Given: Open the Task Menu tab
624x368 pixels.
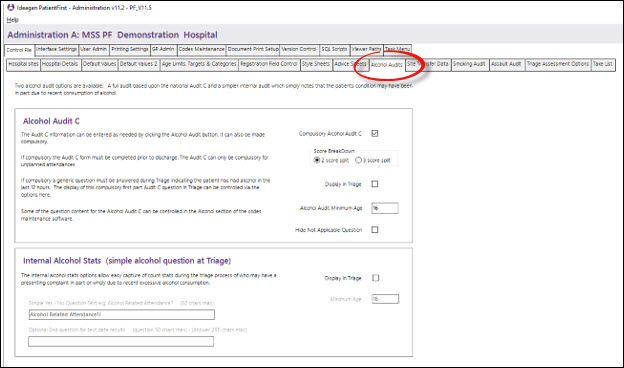Looking at the screenshot, I should [x=398, y=49].
